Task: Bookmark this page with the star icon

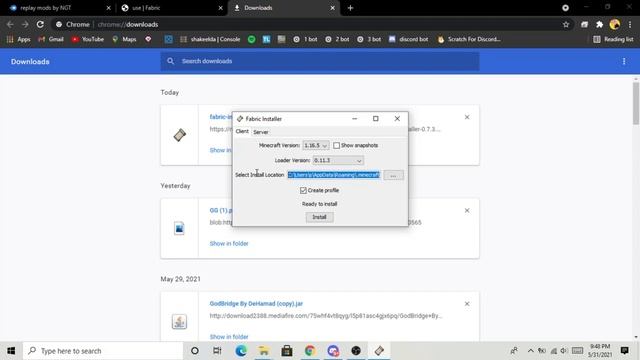Action: (566, 24)
